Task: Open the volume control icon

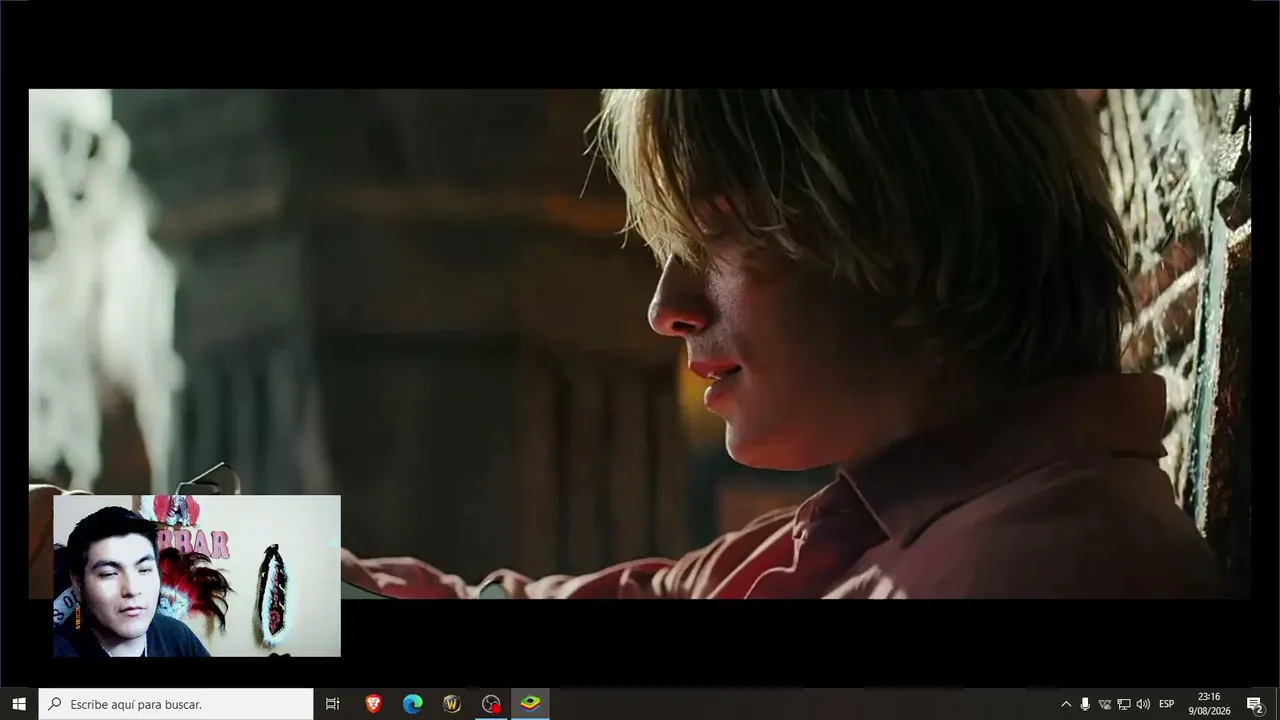Action: [x=1143, y=704]
